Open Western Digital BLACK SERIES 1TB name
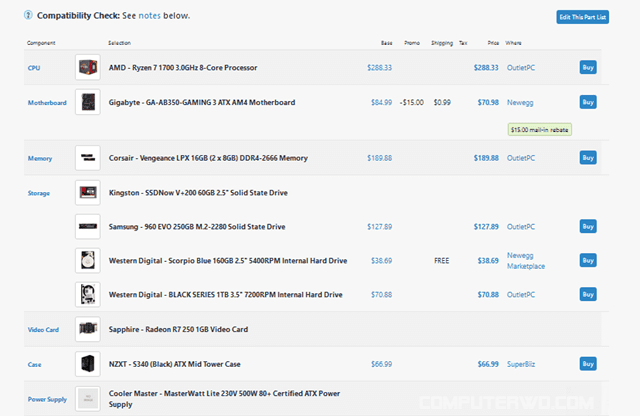640x416 pixels. click(x=225, y=294)
